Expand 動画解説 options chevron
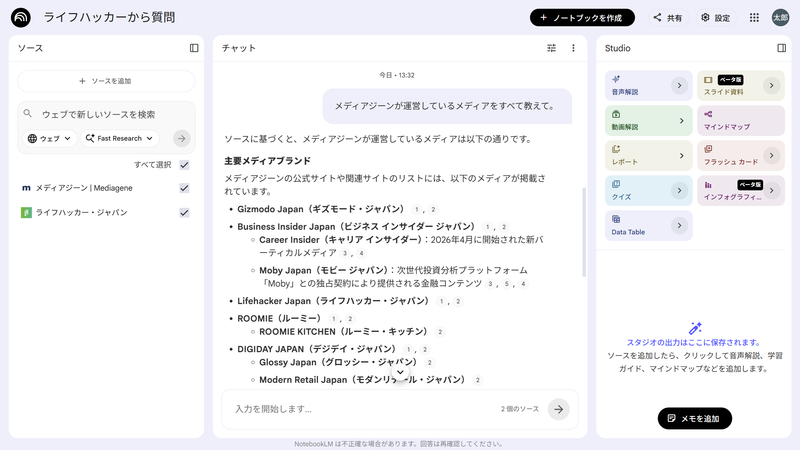The image size is (800, 450). 681,121
